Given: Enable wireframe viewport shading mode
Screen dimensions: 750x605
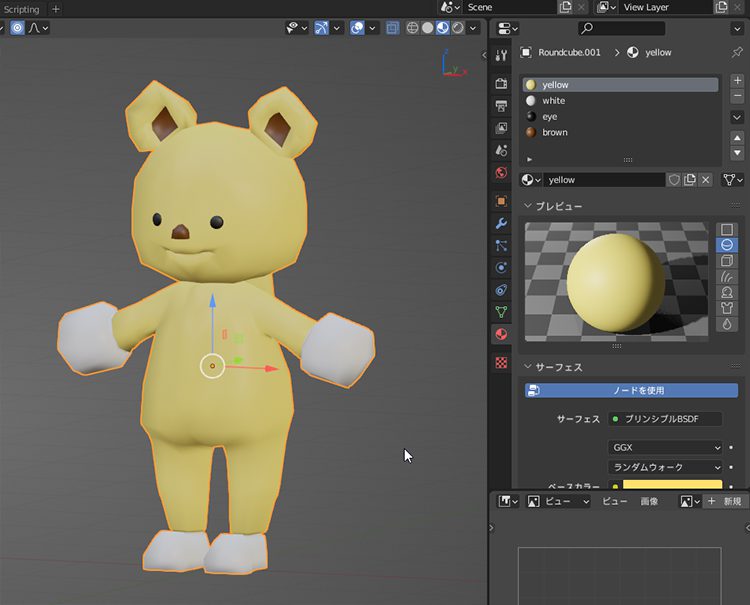Looking at the screenshot, I should coord(412,28).
